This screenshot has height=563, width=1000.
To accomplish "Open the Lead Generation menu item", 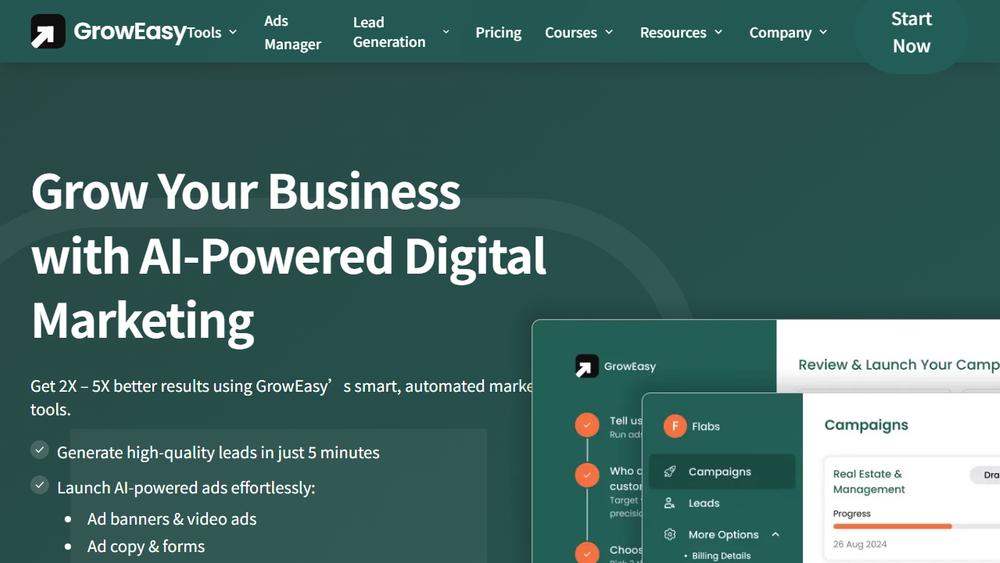I will pyautogui.click(x=389, y=32).
